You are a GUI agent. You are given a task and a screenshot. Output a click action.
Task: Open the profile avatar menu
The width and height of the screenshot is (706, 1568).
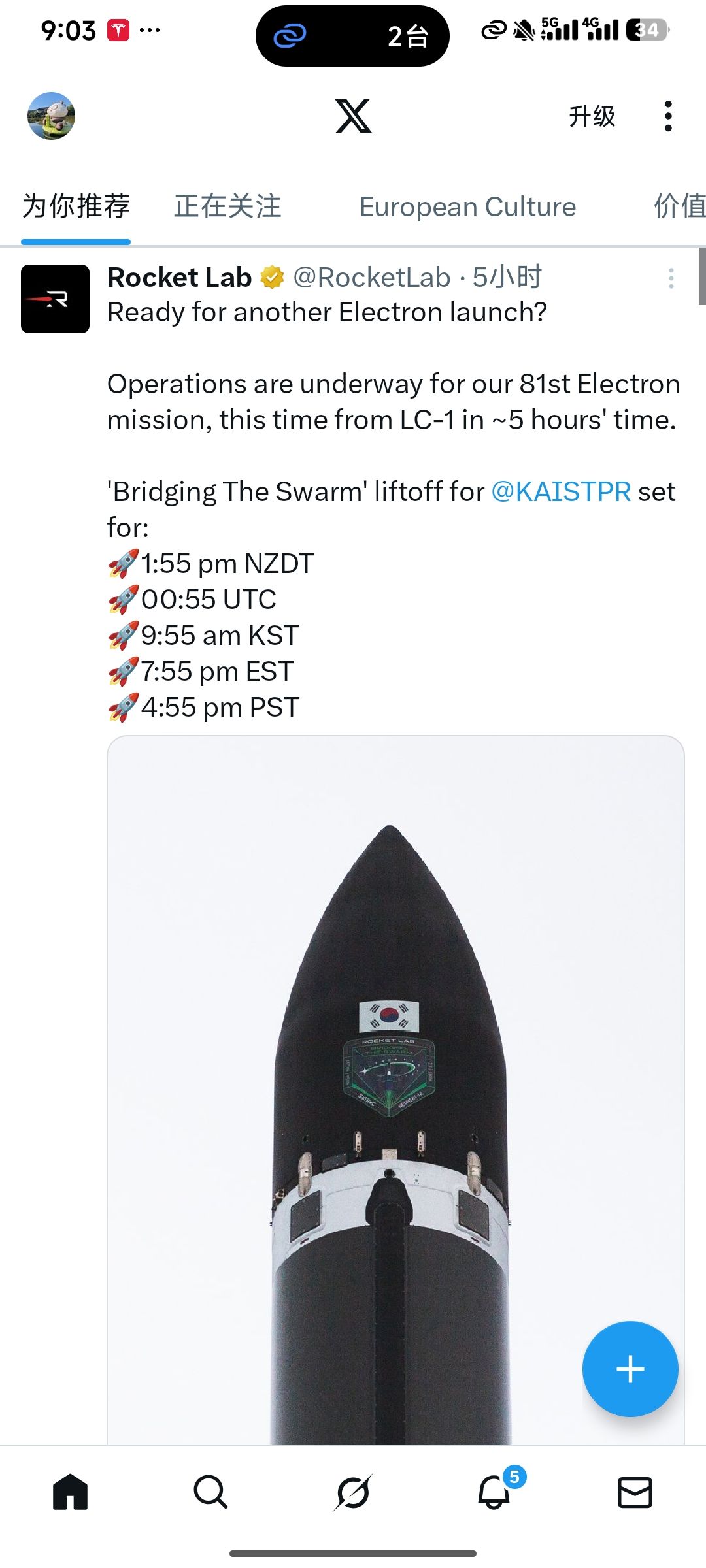51,116
